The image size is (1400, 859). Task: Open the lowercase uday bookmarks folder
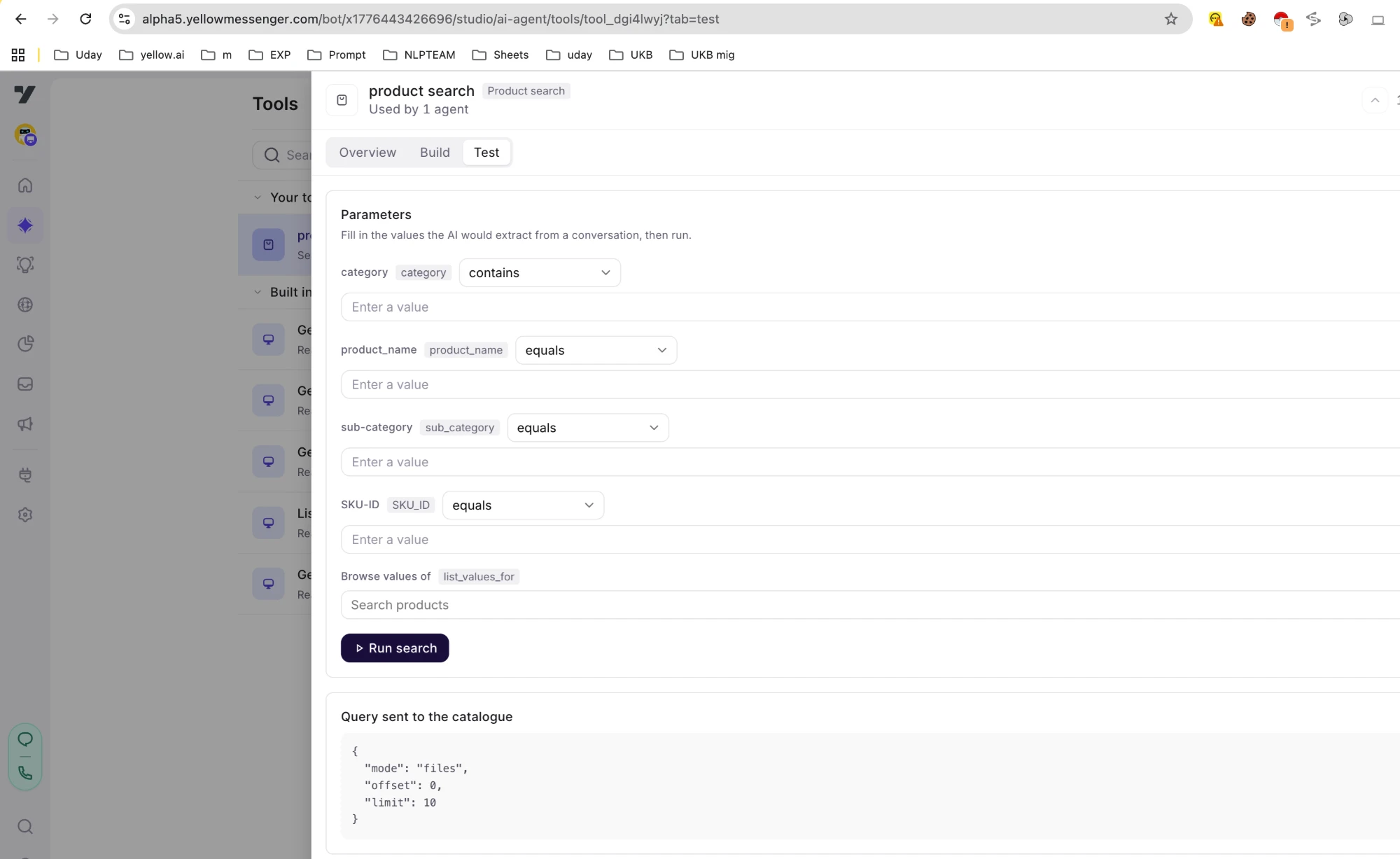click(568, 55)
